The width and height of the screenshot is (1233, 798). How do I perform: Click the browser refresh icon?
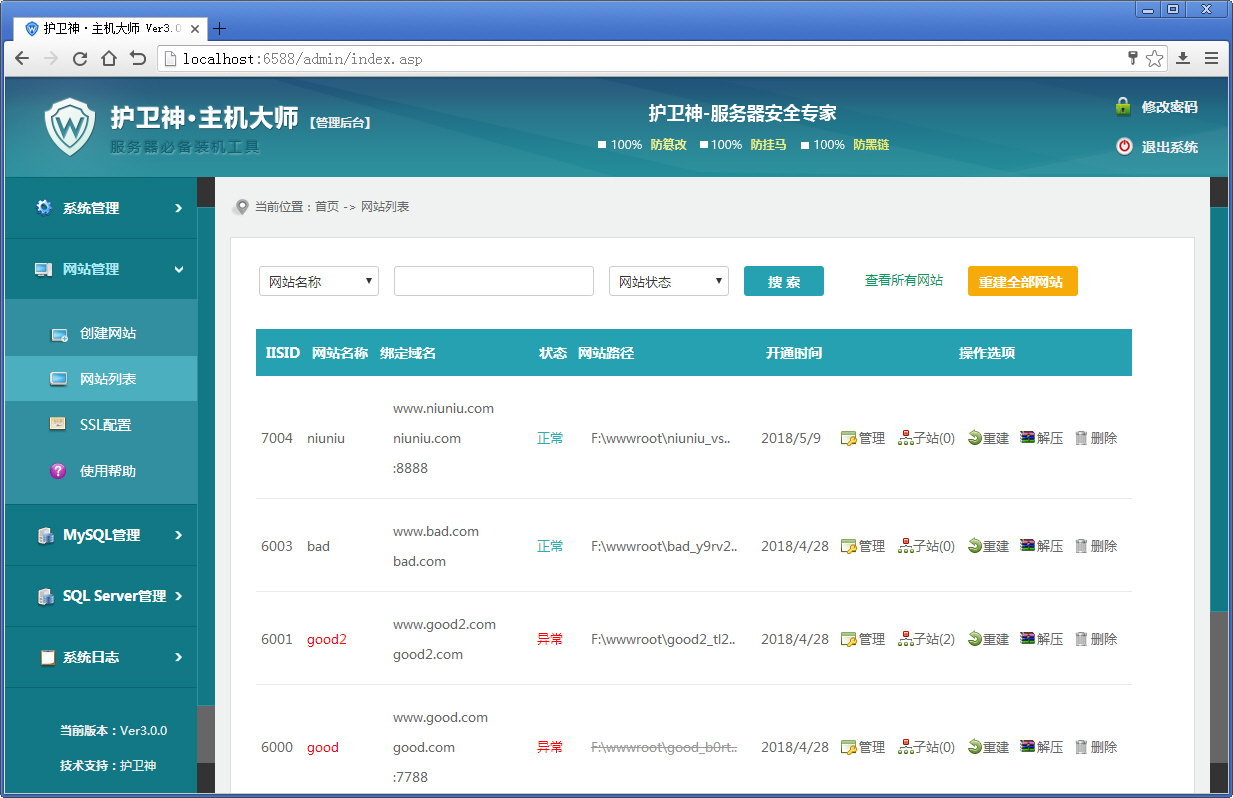(x=79, y=58)
